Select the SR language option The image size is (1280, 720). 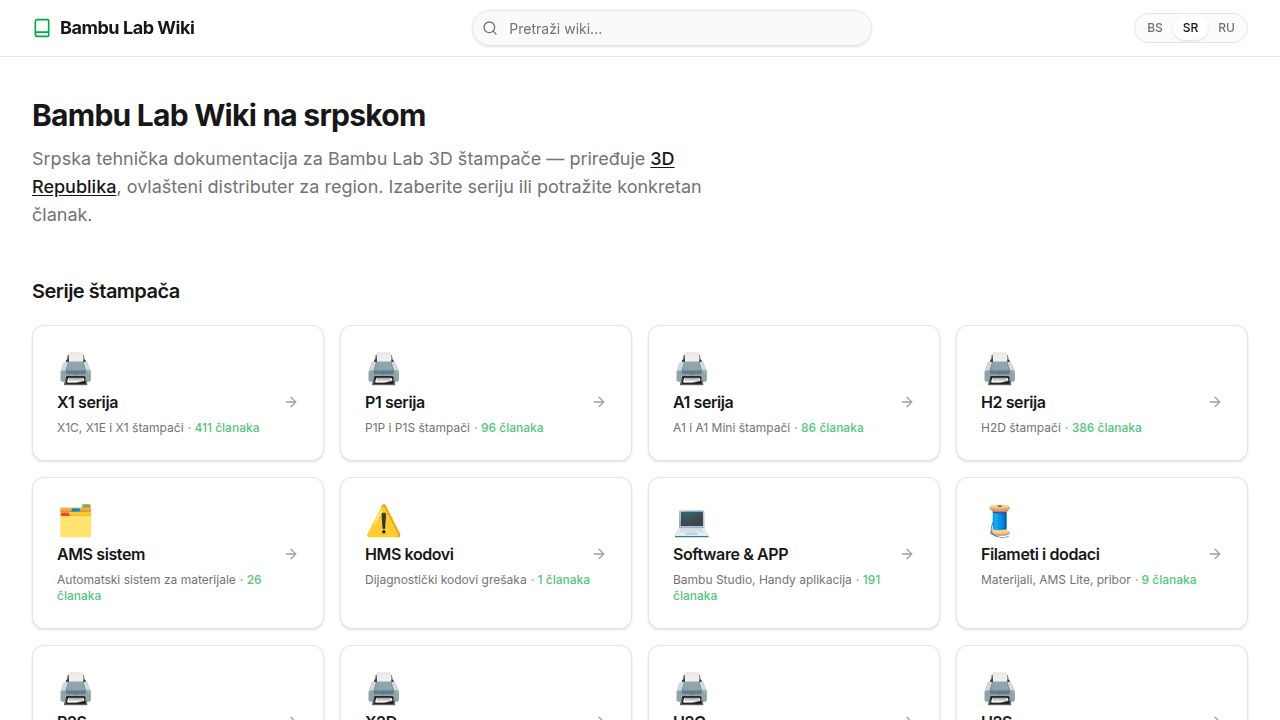pos(1190,28)
